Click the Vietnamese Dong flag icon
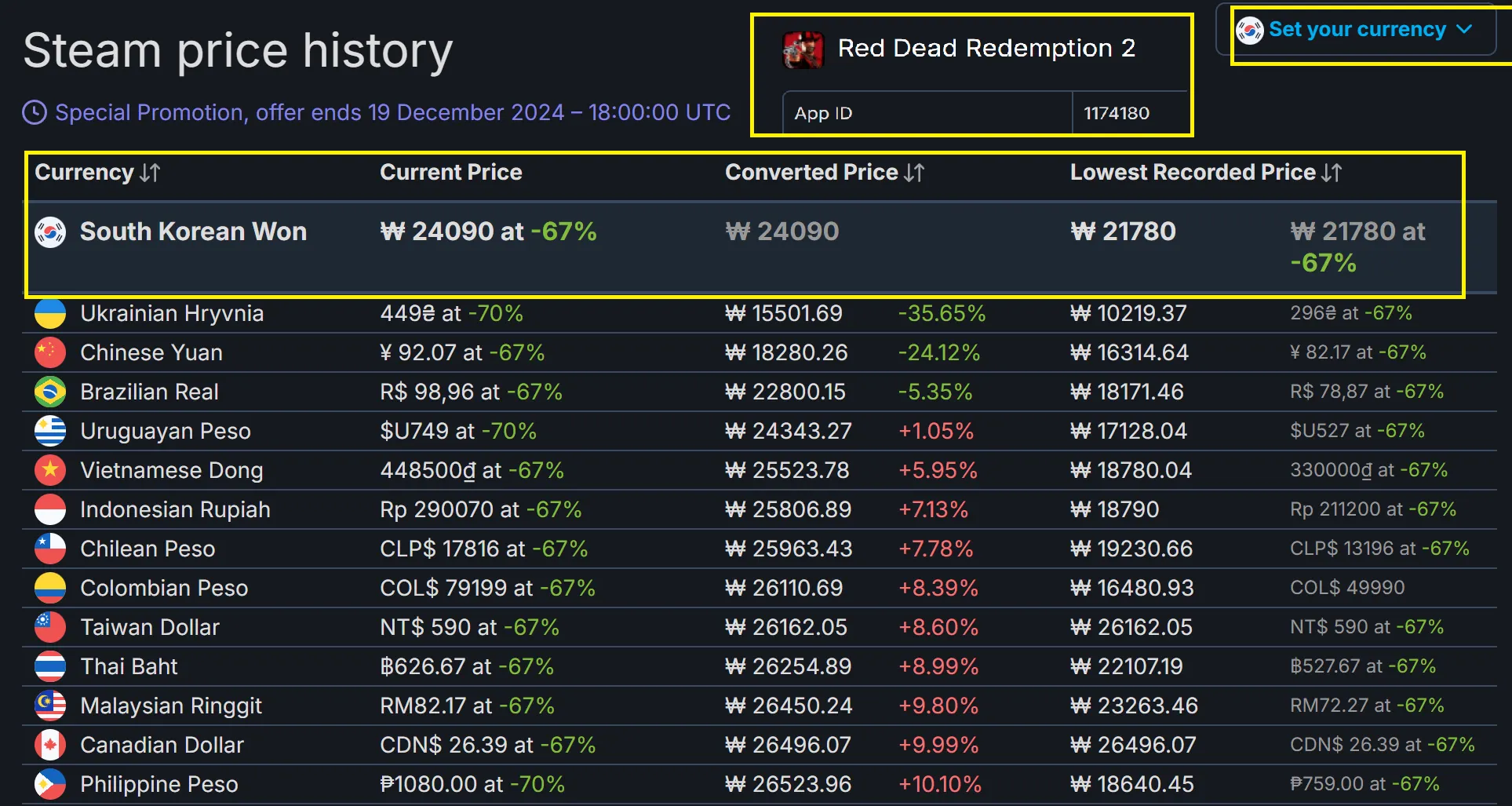 tap(50, 470)
